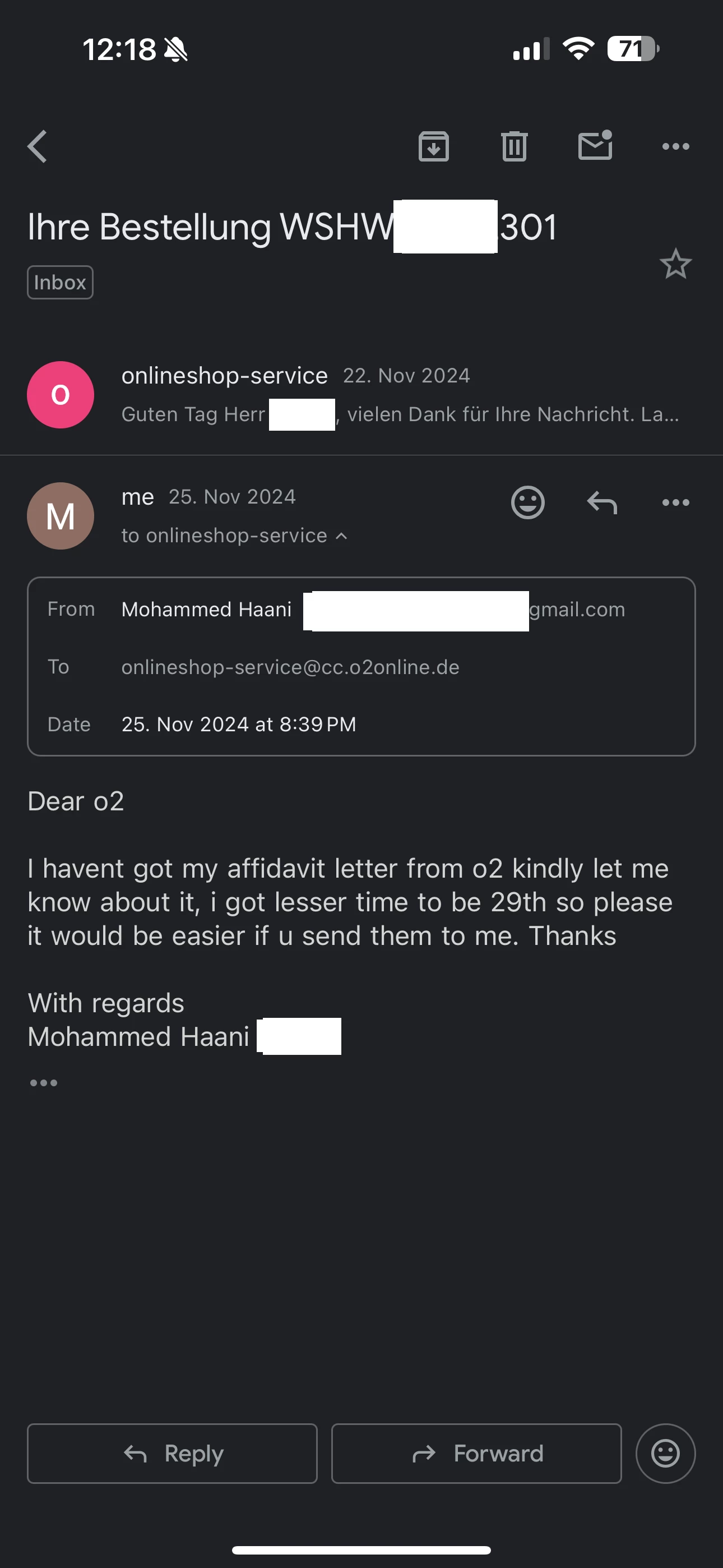Delete email with trash icon
The height and width of the screenshot is (1568, 723).
pyautogui.click(x=515, y=147)
